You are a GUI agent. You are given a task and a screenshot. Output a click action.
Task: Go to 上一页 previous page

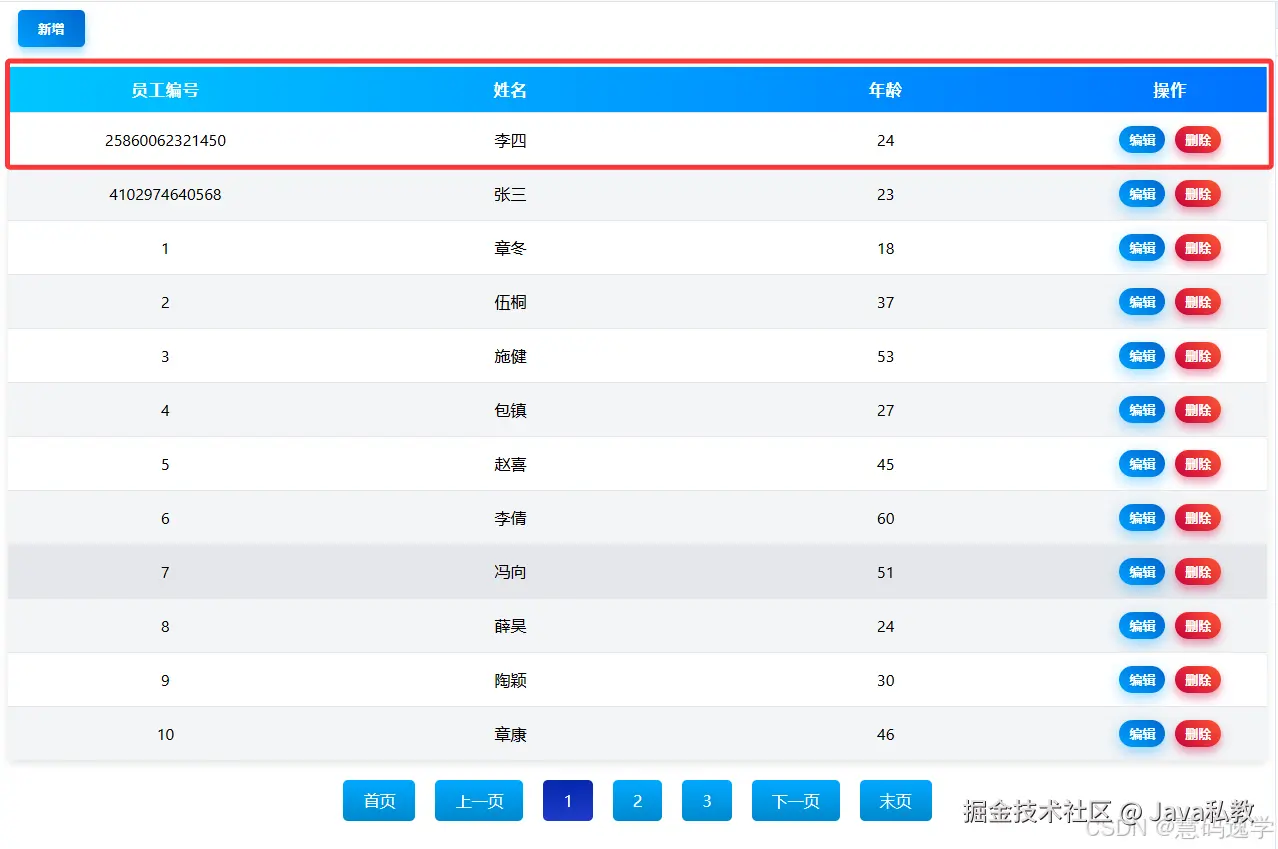479,801
